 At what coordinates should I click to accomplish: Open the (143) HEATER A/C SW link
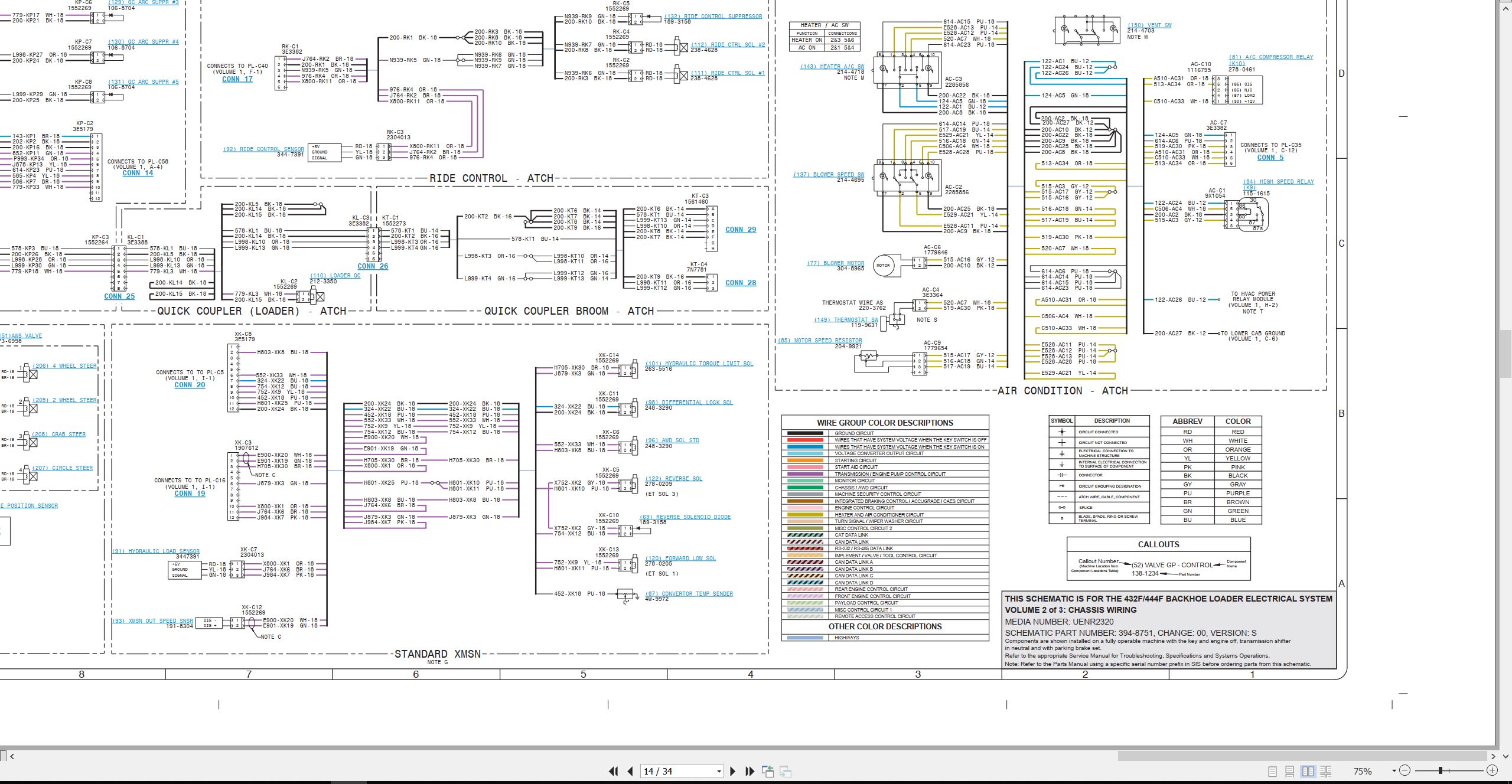(832, 67)
